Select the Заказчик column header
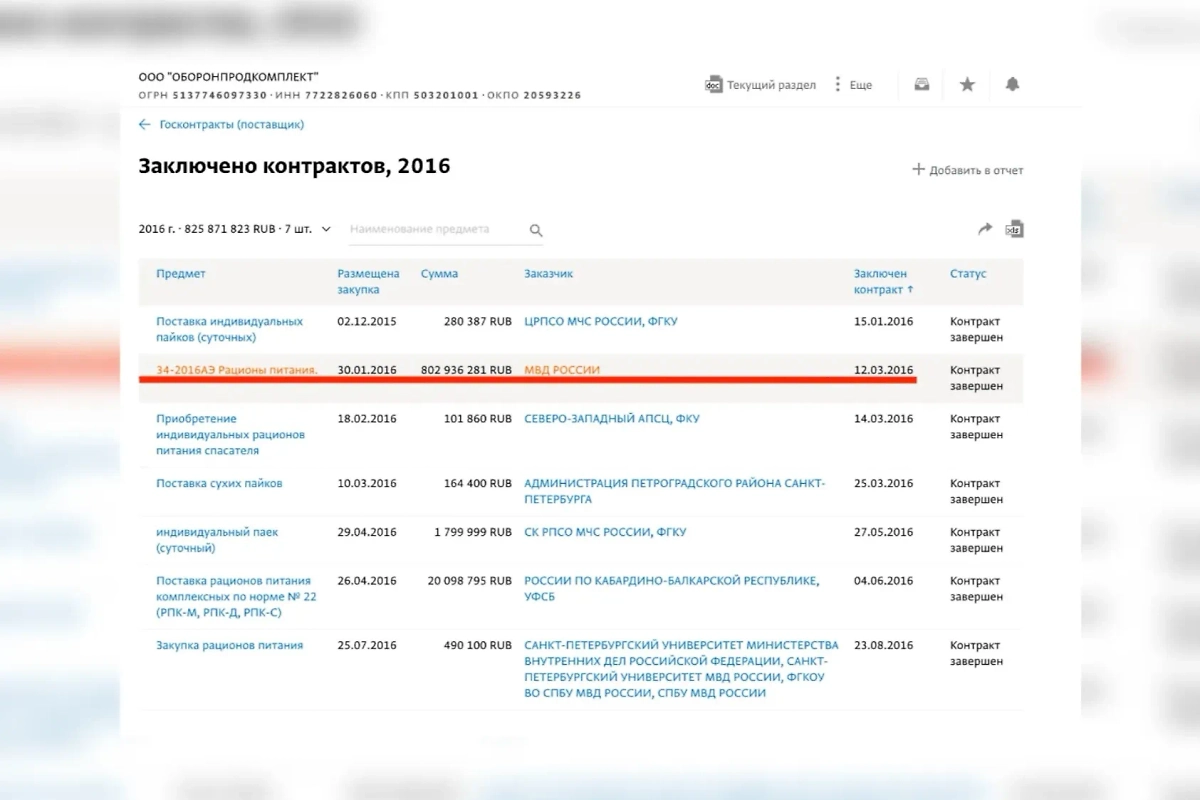1200x800 pixels. [x=548, y=273]
